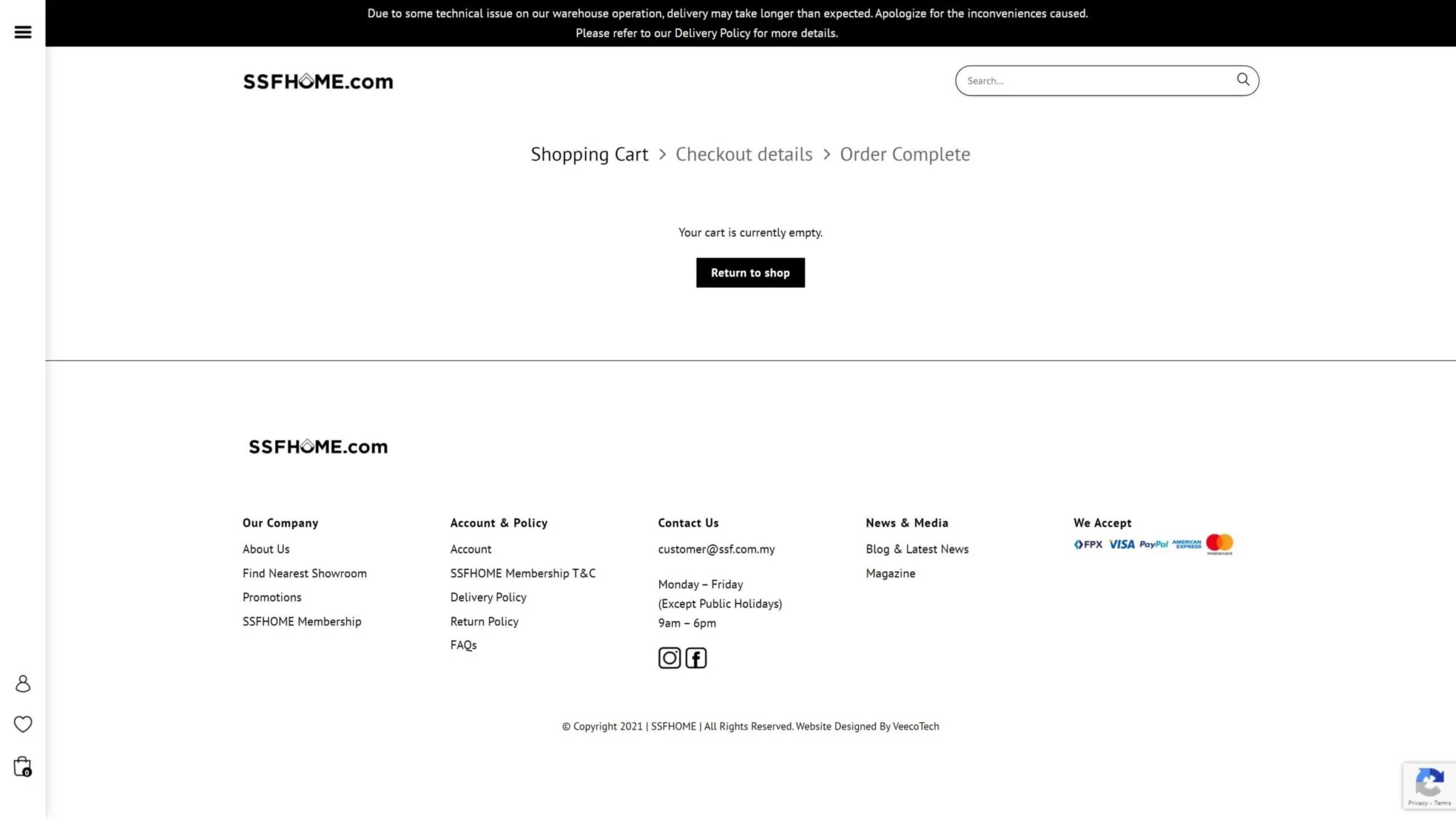Open the wishlist heart icon
The image size is (1456, 819).
[x=23, y=724]
